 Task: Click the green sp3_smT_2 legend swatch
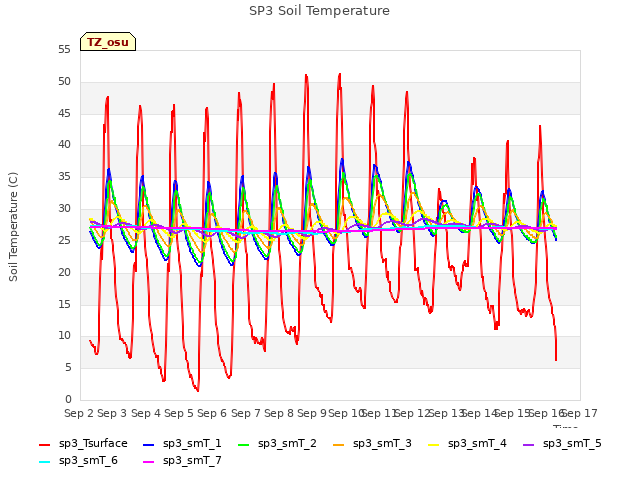(x=244, y=444)
